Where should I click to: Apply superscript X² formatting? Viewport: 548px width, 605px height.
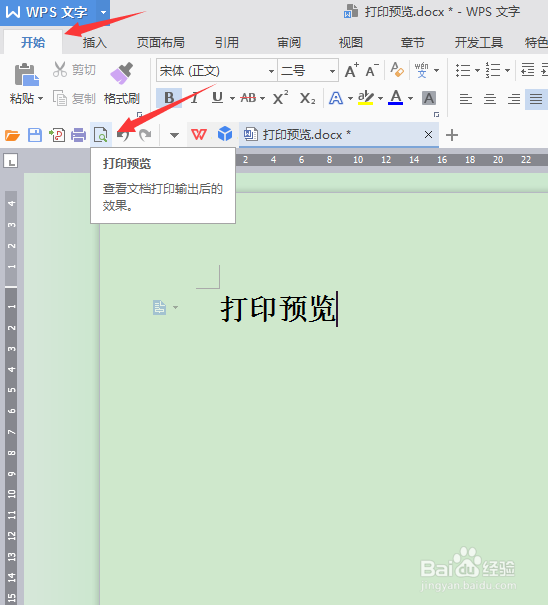pos(281,98)
